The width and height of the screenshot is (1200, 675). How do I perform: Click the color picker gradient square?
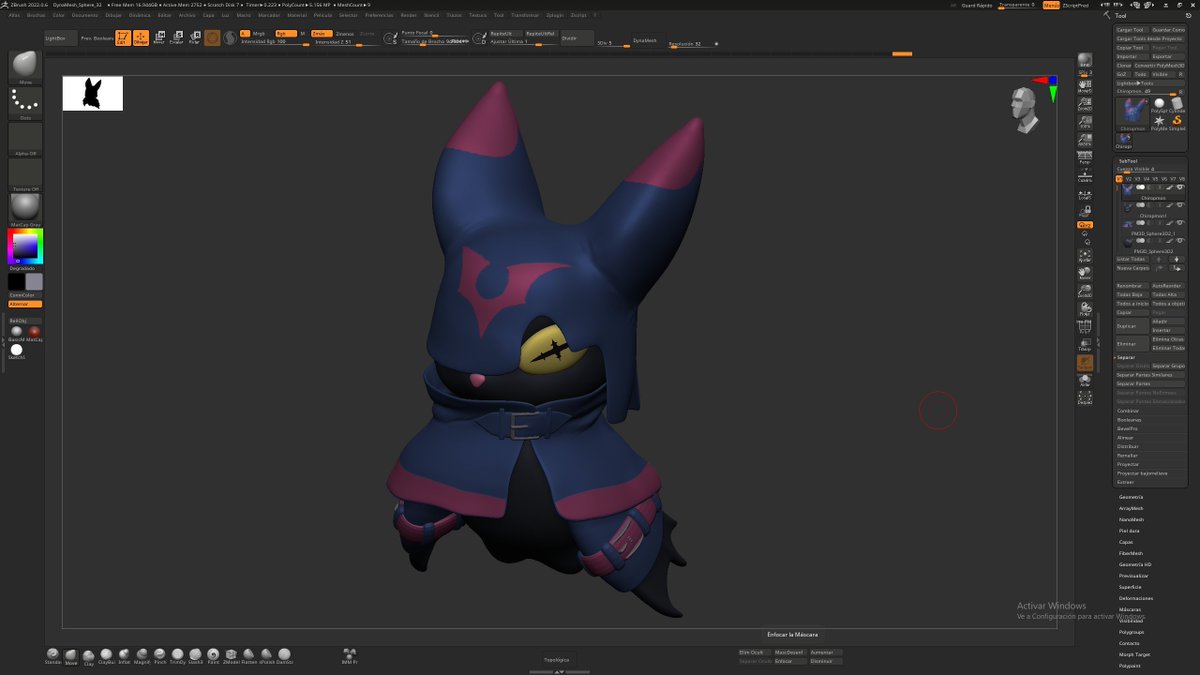pyautogui.click(x=26, y=247)
